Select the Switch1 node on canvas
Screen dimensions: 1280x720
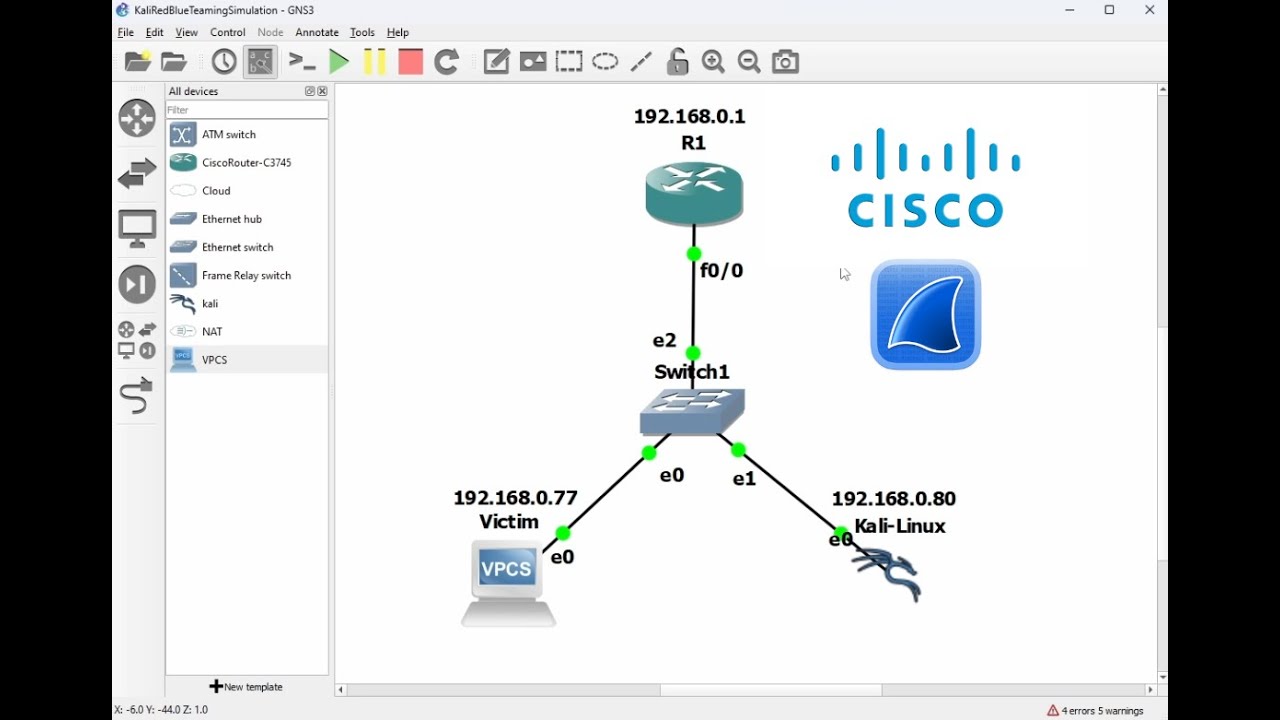click(692, 412)
